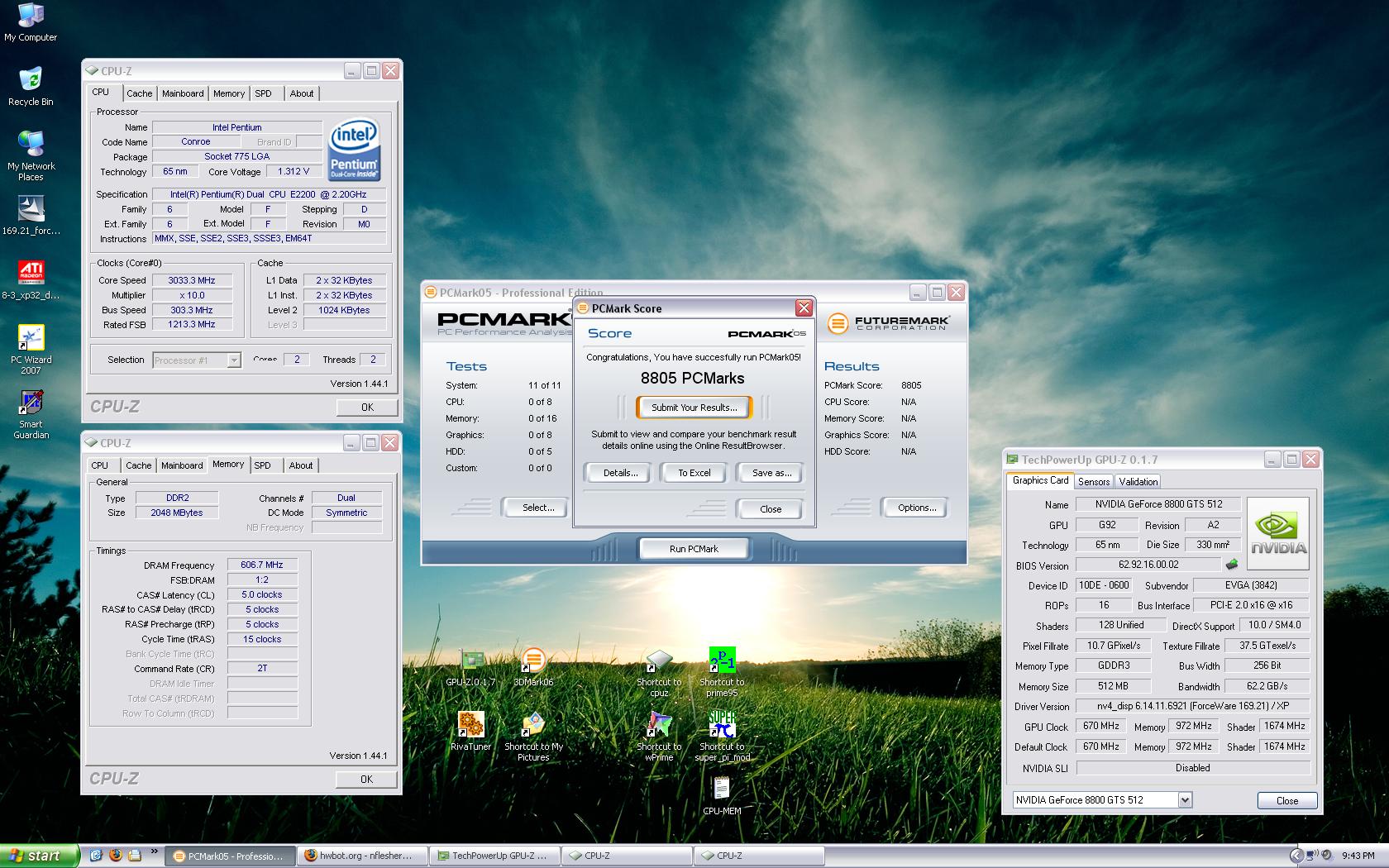
Task: Open PCMark05 Options button
Action: point(916,508)
